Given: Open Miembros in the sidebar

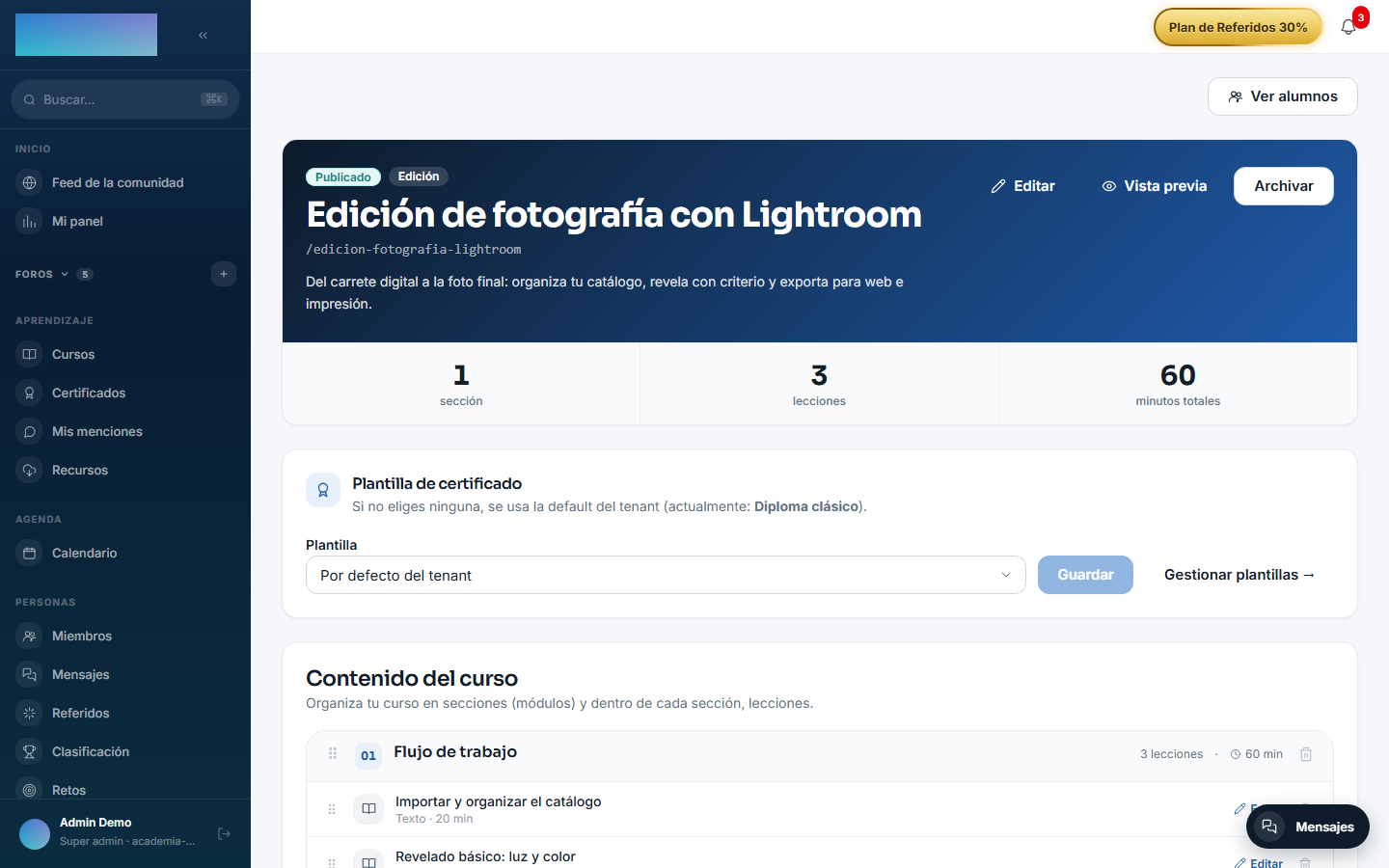Looking at the screenshot, I should point(125,636).
